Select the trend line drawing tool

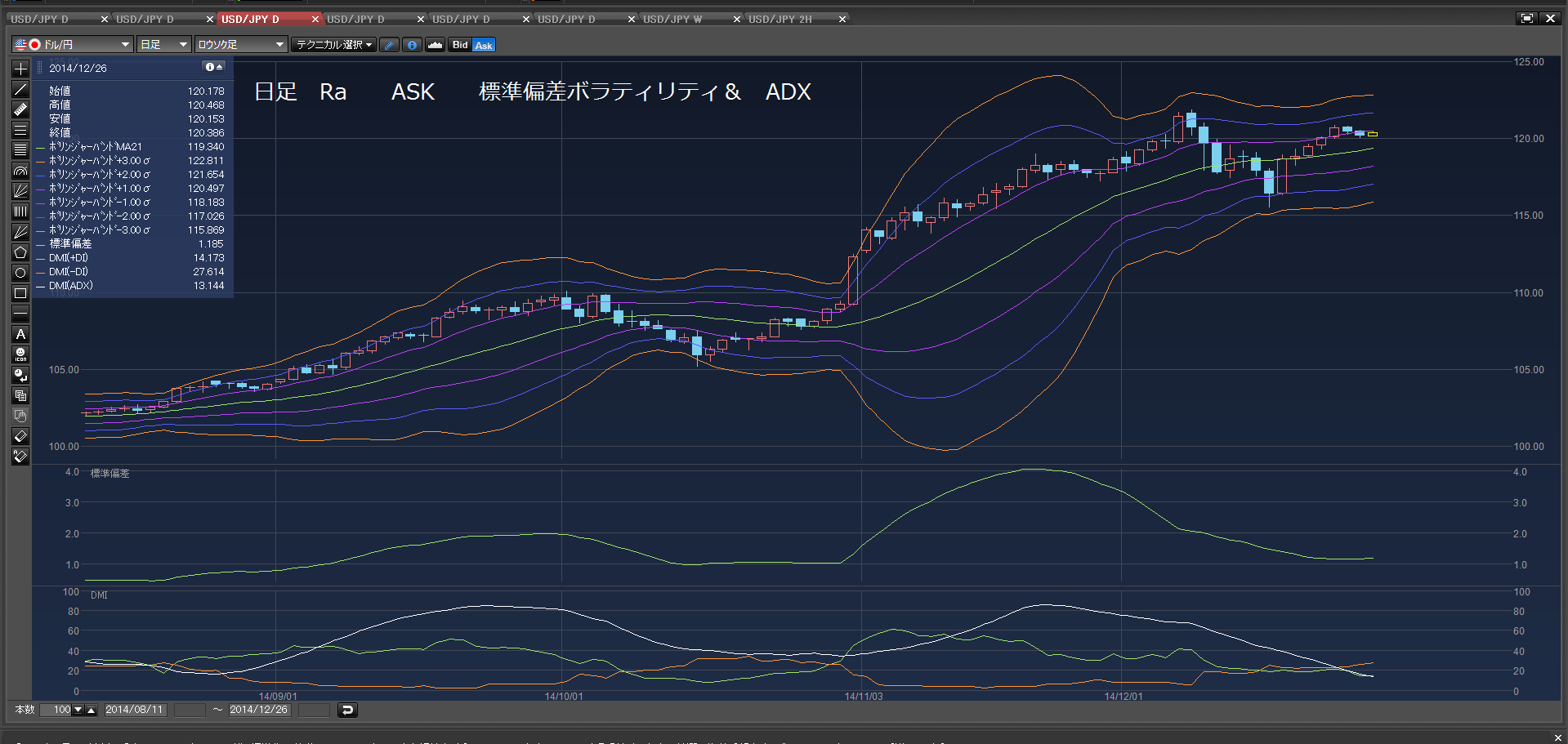coord(20,90)
